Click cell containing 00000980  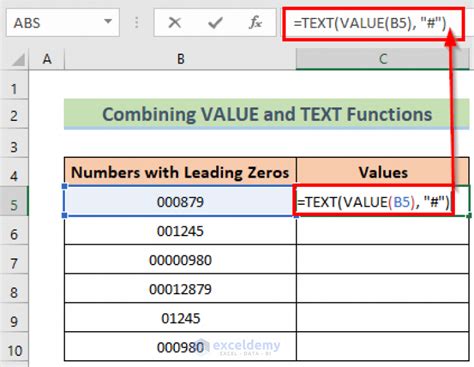coord(180,259)
